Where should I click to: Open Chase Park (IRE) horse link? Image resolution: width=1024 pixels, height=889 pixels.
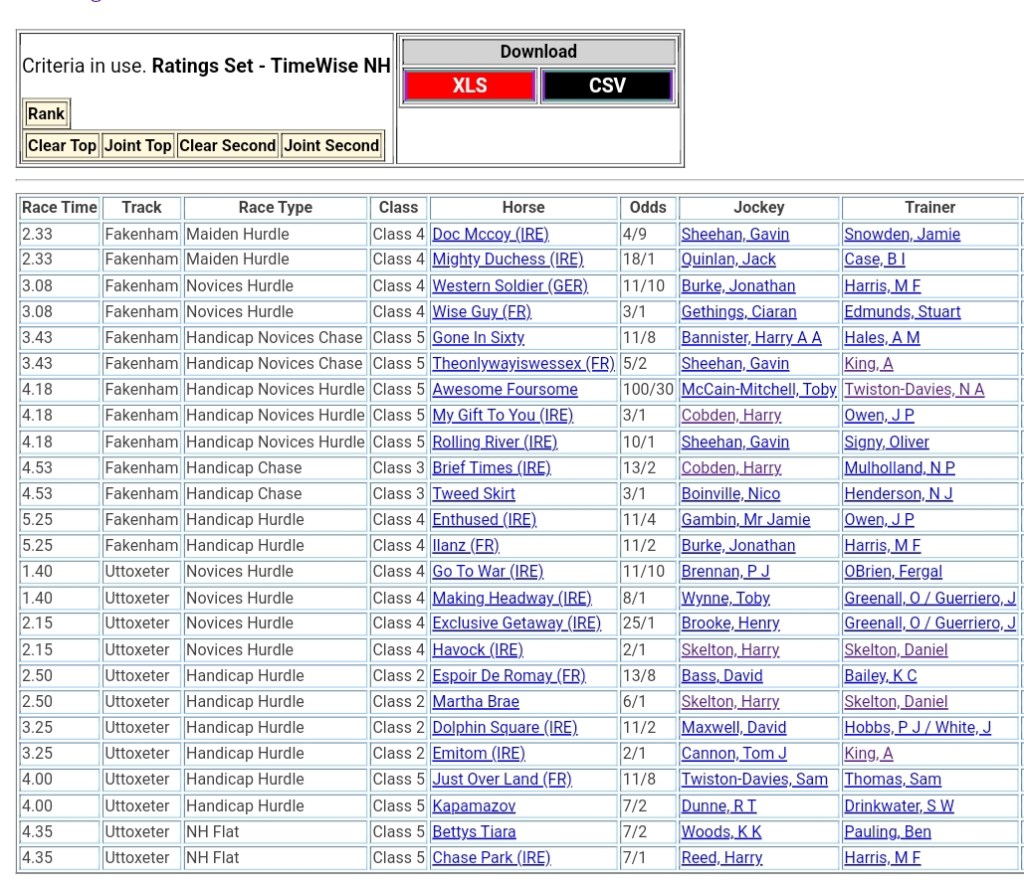point(491,858)
